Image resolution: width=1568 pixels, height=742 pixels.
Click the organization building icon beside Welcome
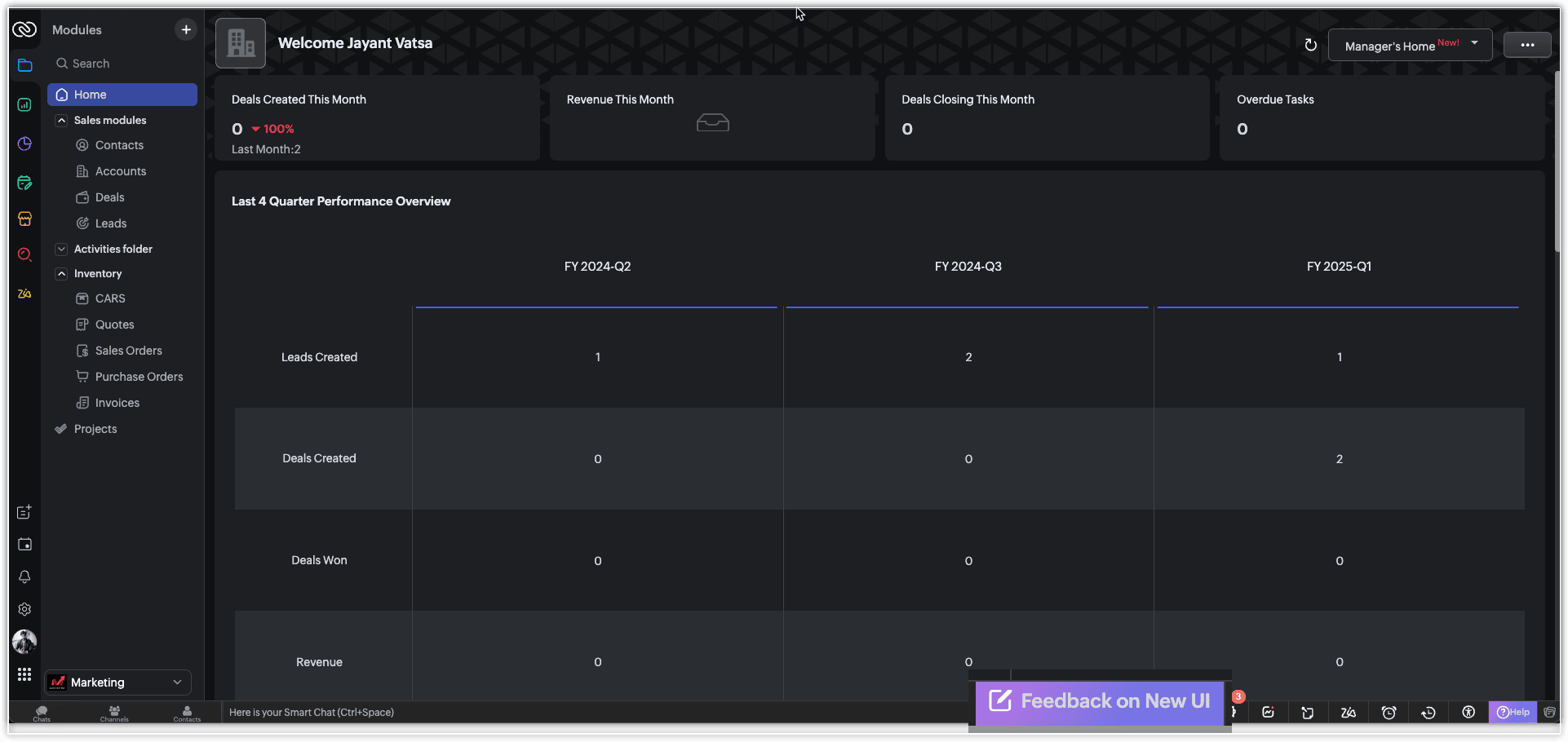pos(241,43)
